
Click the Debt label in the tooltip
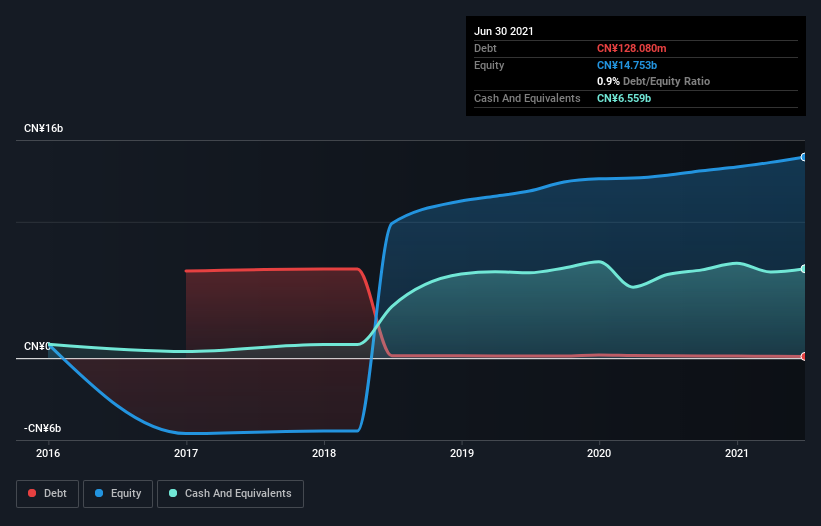click(x=485, y=48)
